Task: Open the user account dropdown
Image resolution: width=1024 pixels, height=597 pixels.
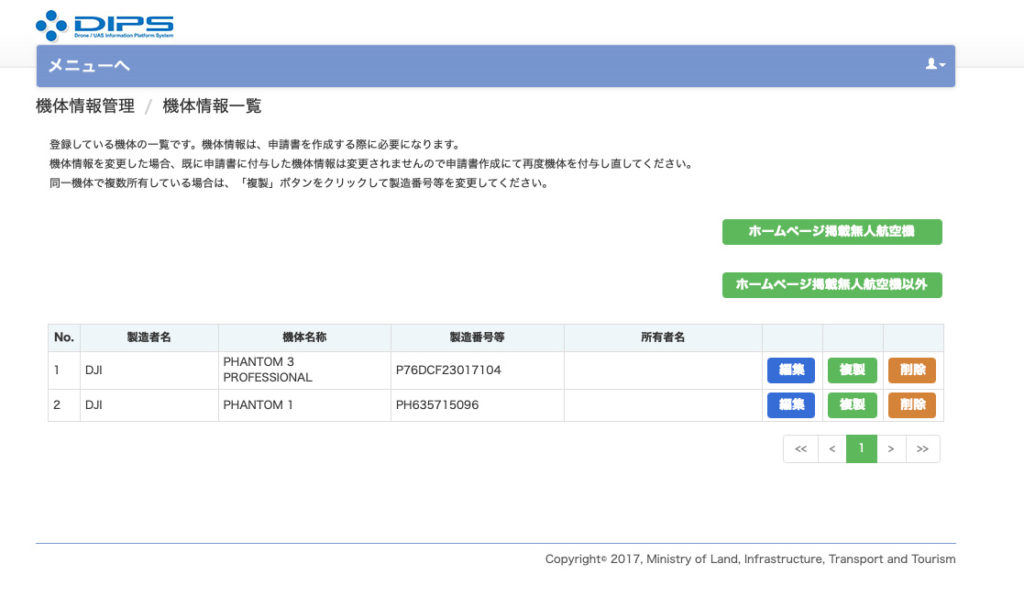Action: [935, 65]
